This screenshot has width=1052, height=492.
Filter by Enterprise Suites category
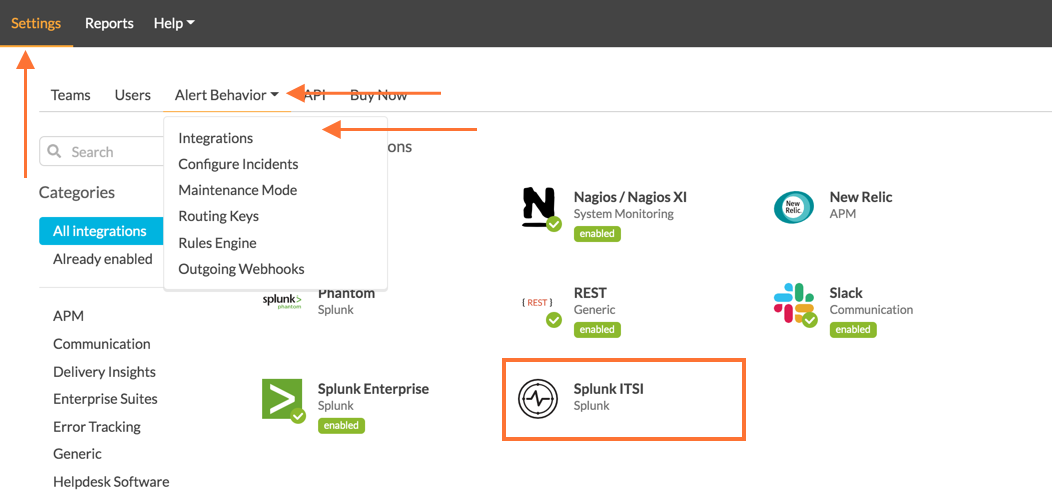105,399
